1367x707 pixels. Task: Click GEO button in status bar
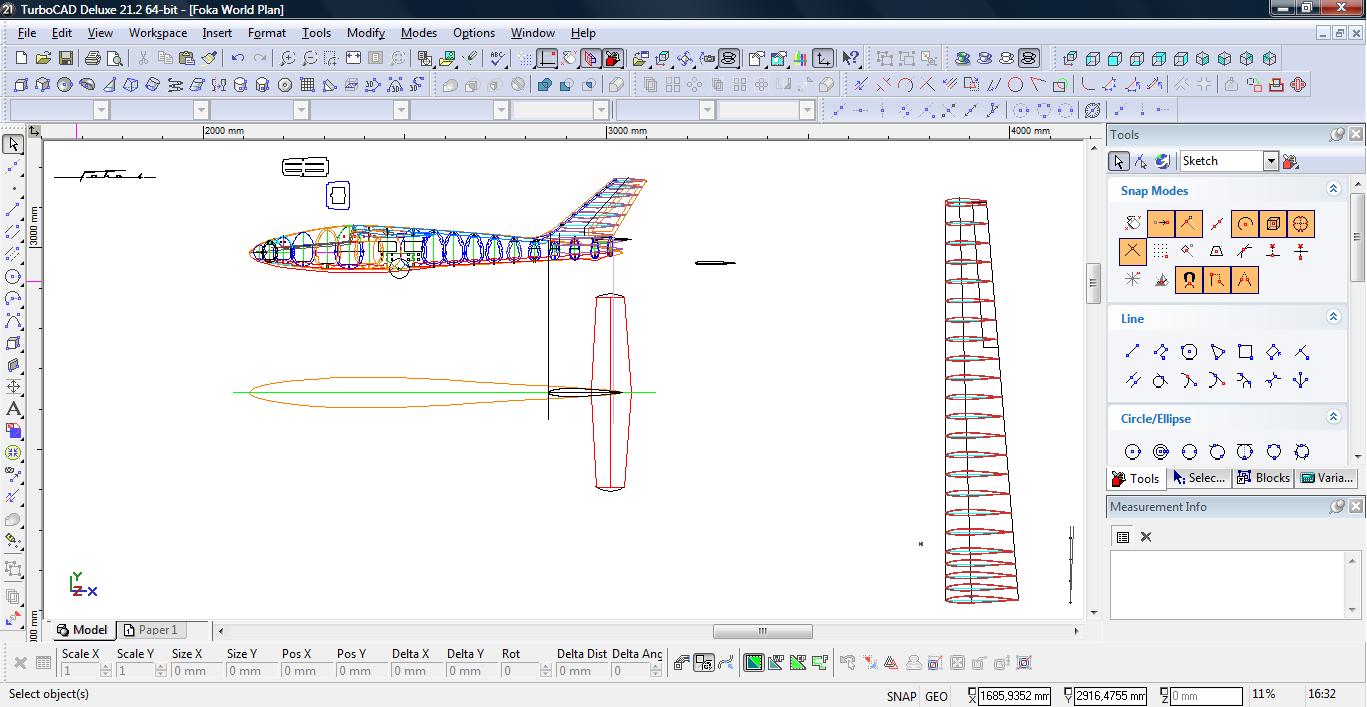936,696
